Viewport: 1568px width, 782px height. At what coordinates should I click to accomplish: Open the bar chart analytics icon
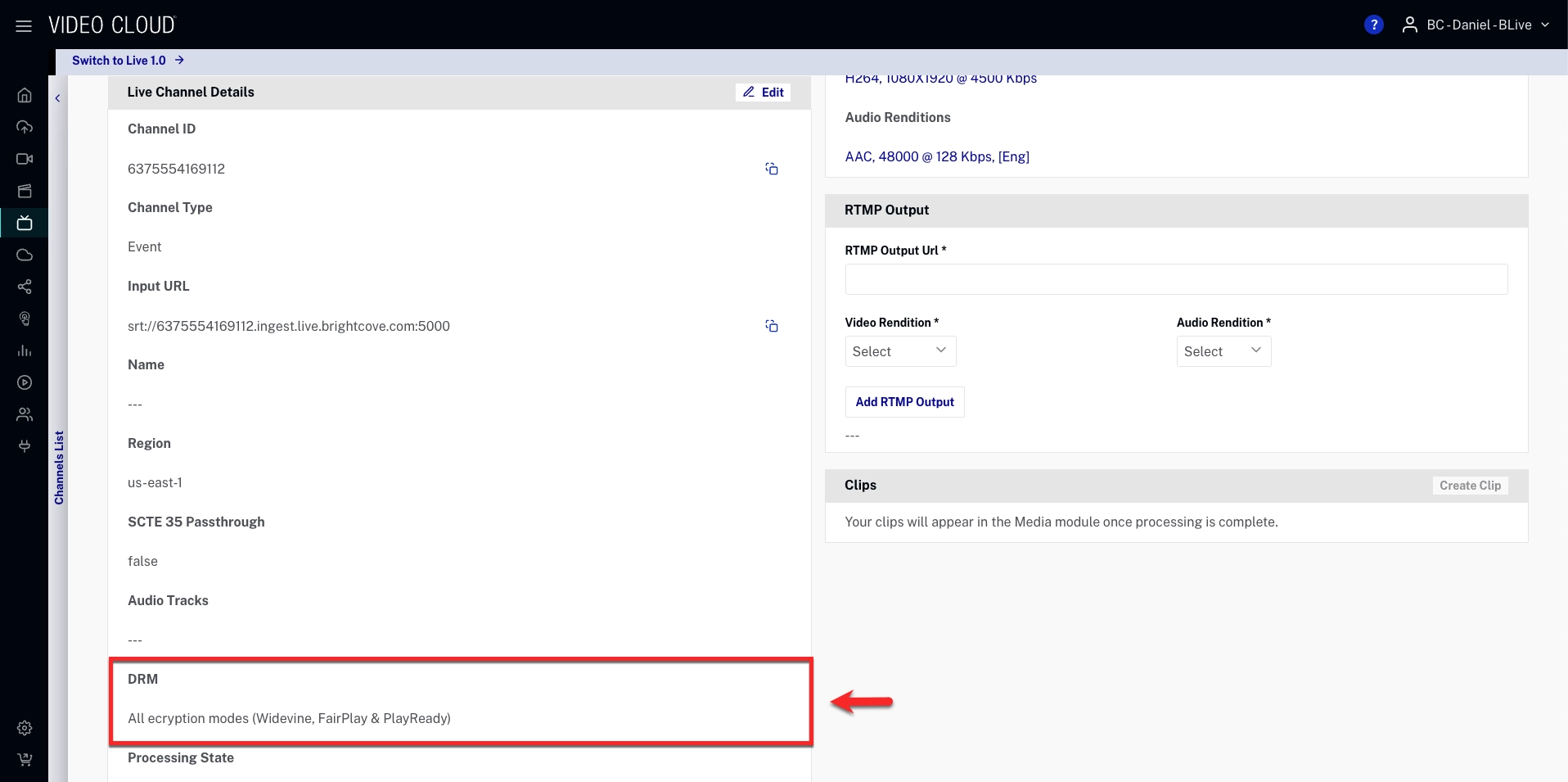(25, 350)
